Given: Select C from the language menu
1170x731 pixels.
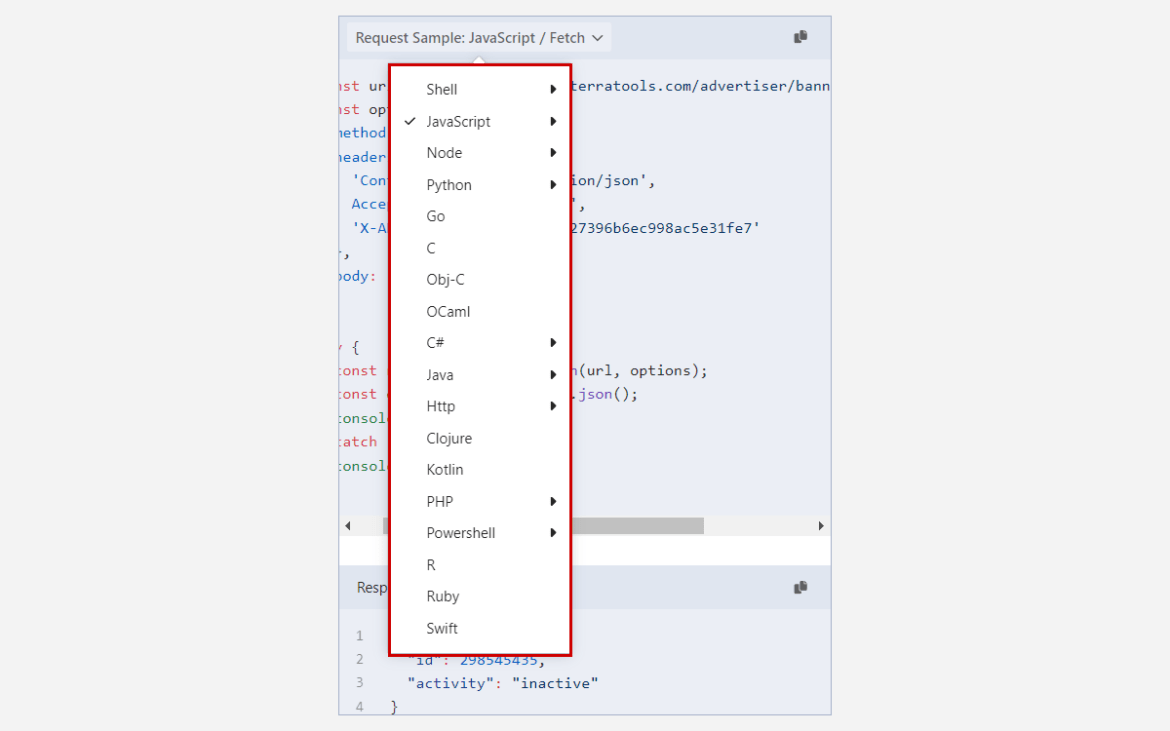Looking at the screenshot, I should pos(429,248).
